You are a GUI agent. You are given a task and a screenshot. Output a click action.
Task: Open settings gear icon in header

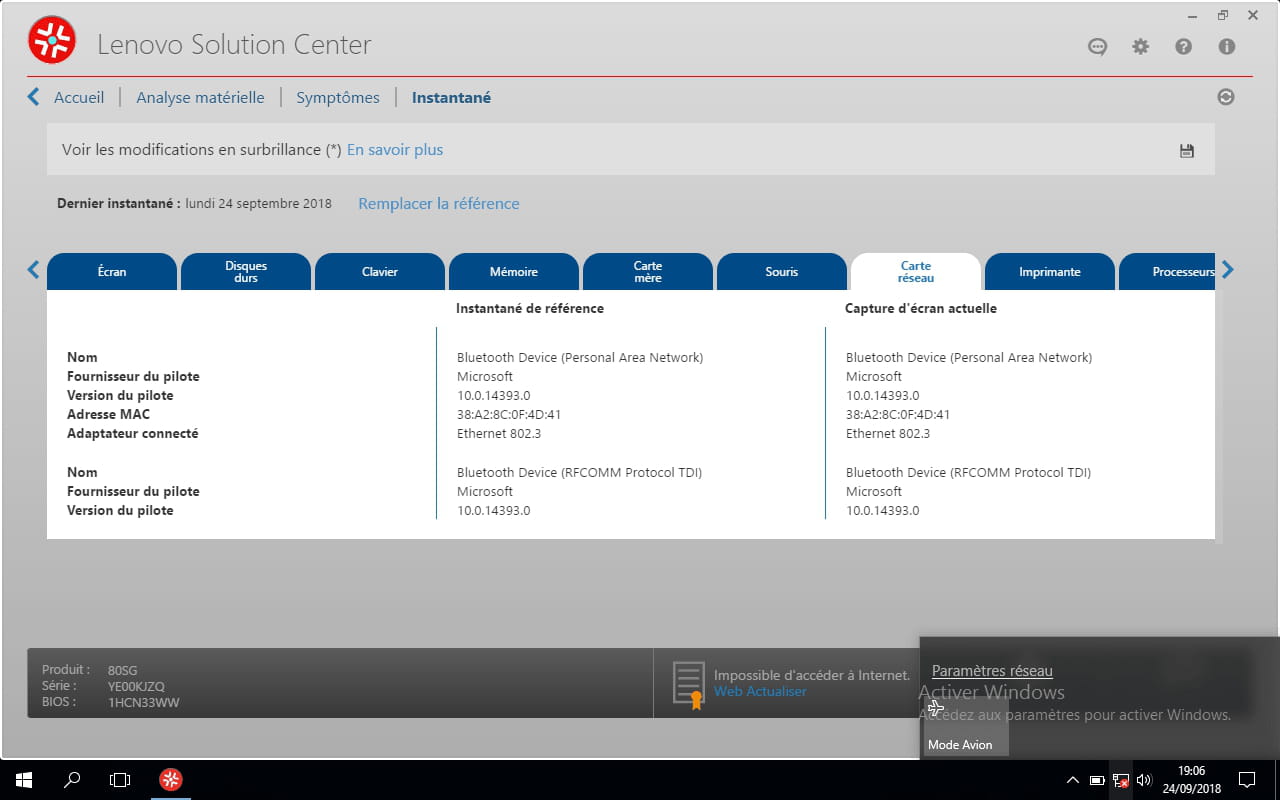[1141, 47]
